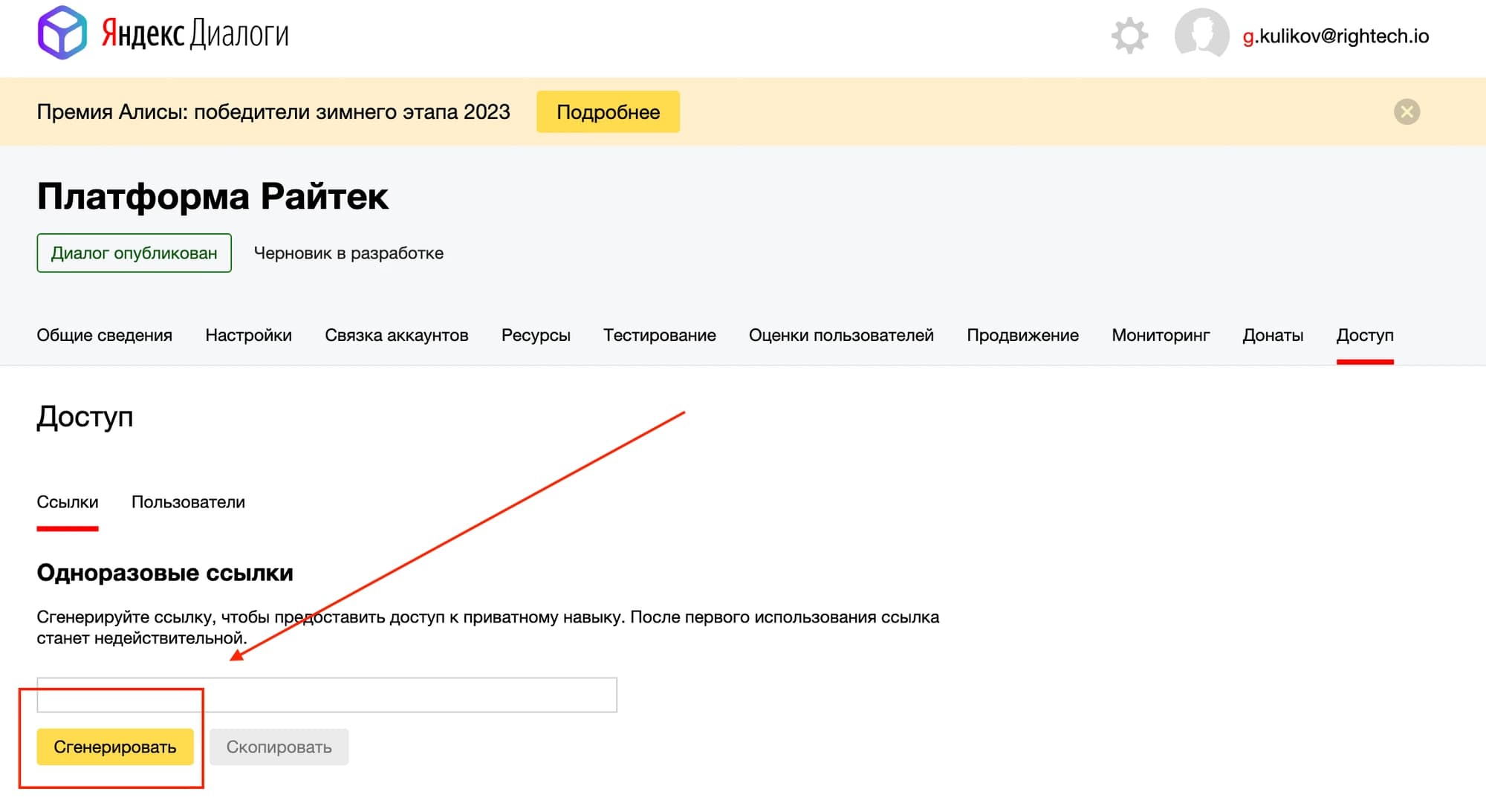1486x812 pixels.
Task: Switch to the Ресурсы tab
Action: pos(536,336)
